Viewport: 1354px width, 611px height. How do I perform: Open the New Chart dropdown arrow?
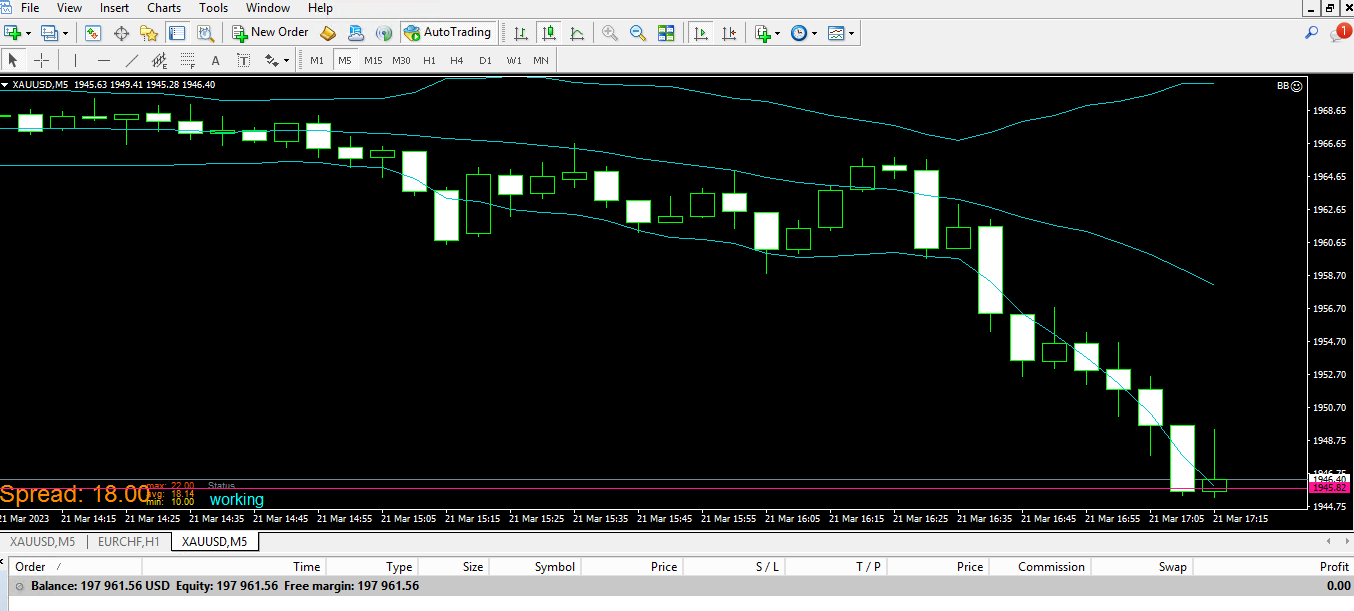(28, 33)
